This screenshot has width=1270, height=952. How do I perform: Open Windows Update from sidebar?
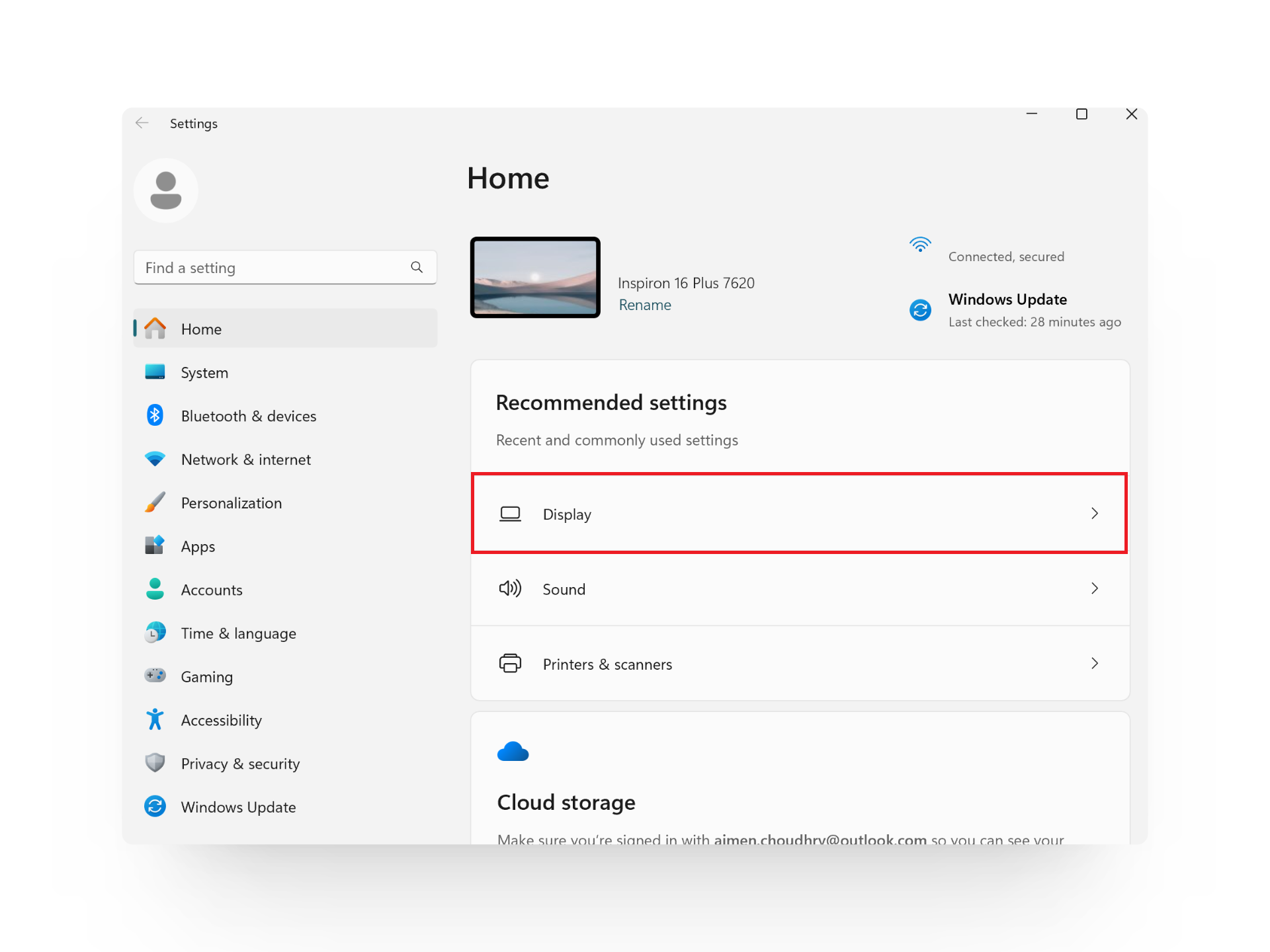237,807
